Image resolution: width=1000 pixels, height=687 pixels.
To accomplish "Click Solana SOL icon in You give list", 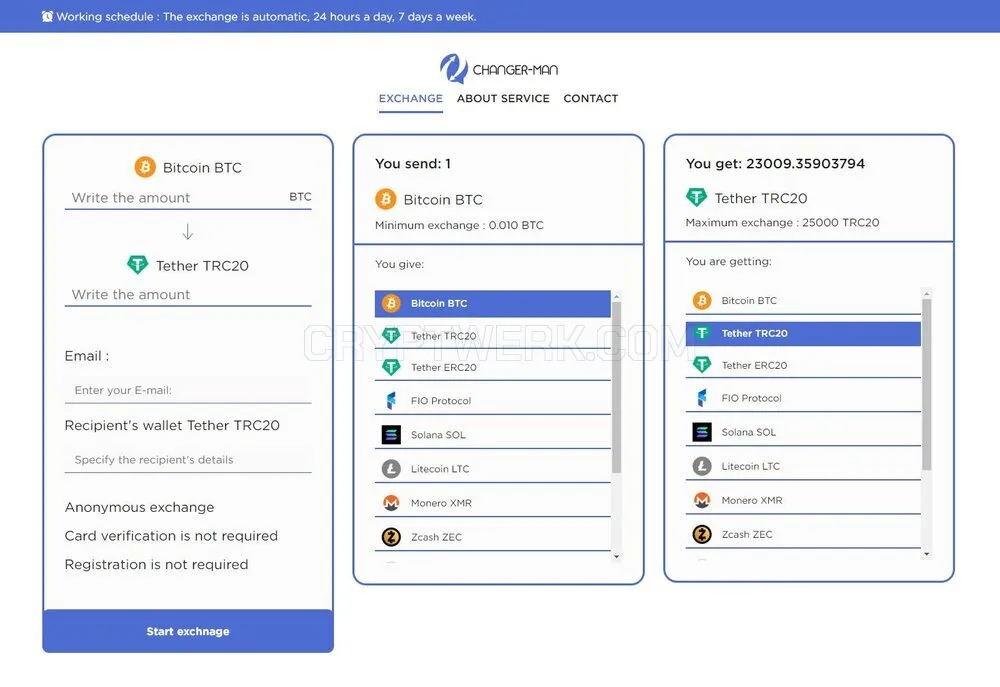I will point(391,435).
